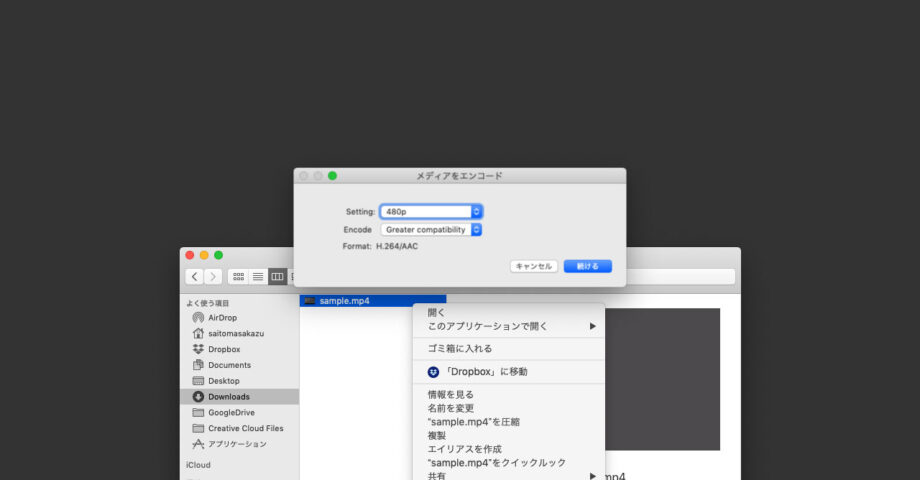Choose 複製 in the context menu
The width and height of the screenshot is (920, 480).
click(x=509, y=435)
